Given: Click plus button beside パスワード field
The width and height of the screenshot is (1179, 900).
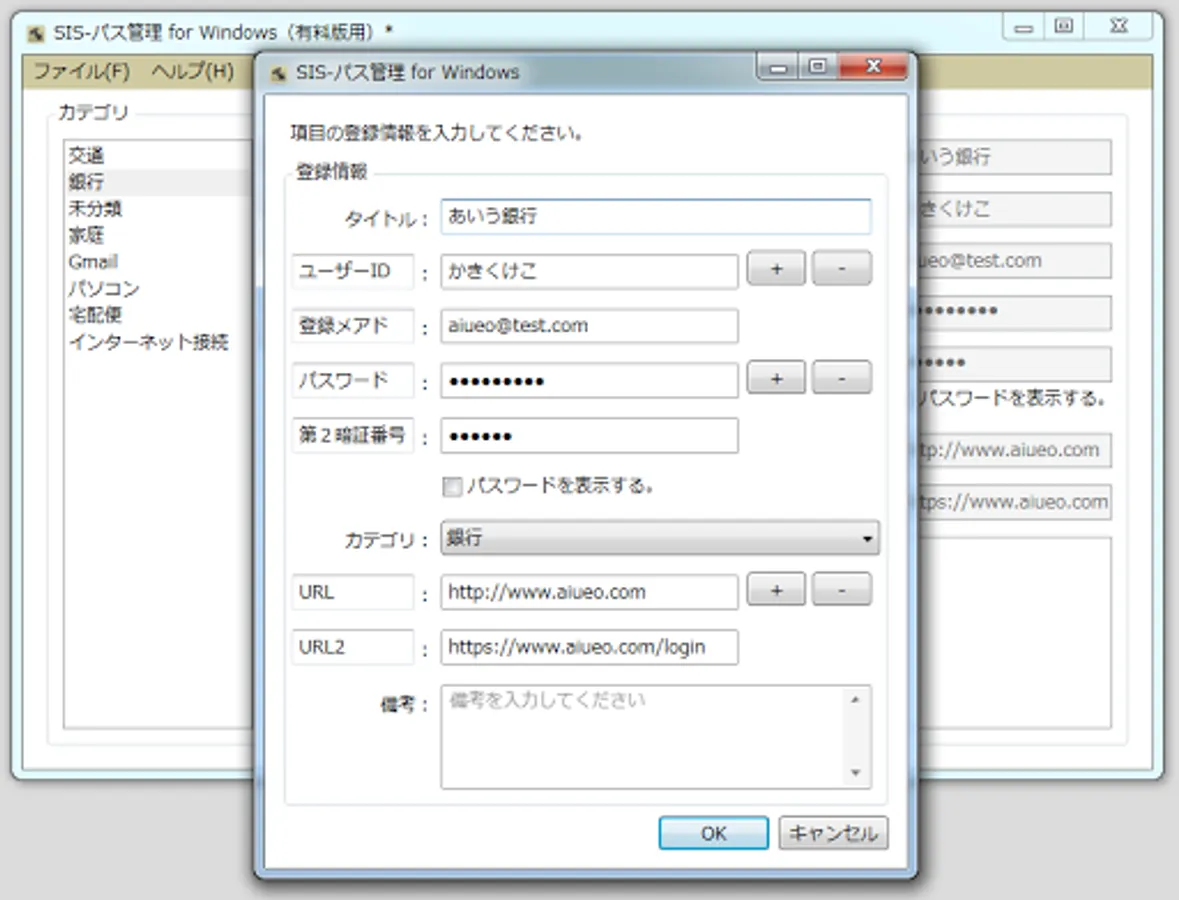Looking at the screenshot, I should point(776,378).
